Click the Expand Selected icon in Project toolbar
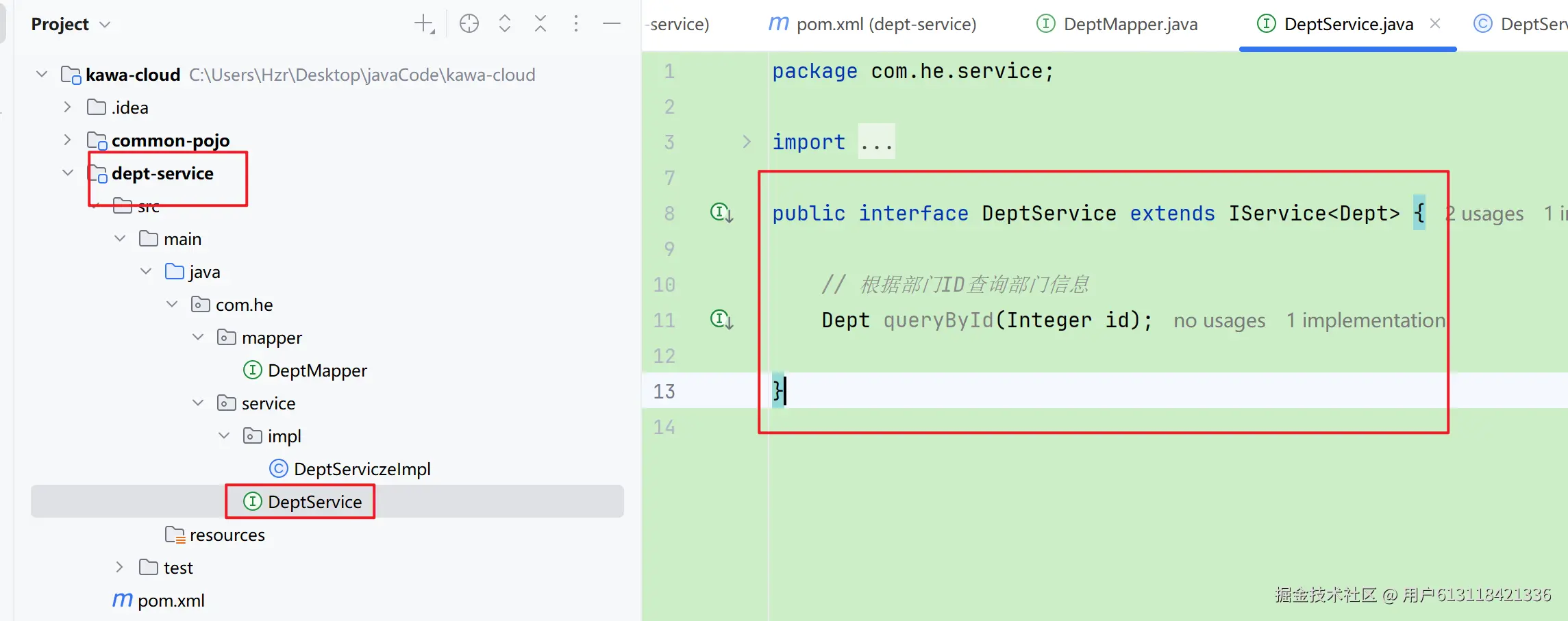 pyautogui.click(x=505, y=24)
